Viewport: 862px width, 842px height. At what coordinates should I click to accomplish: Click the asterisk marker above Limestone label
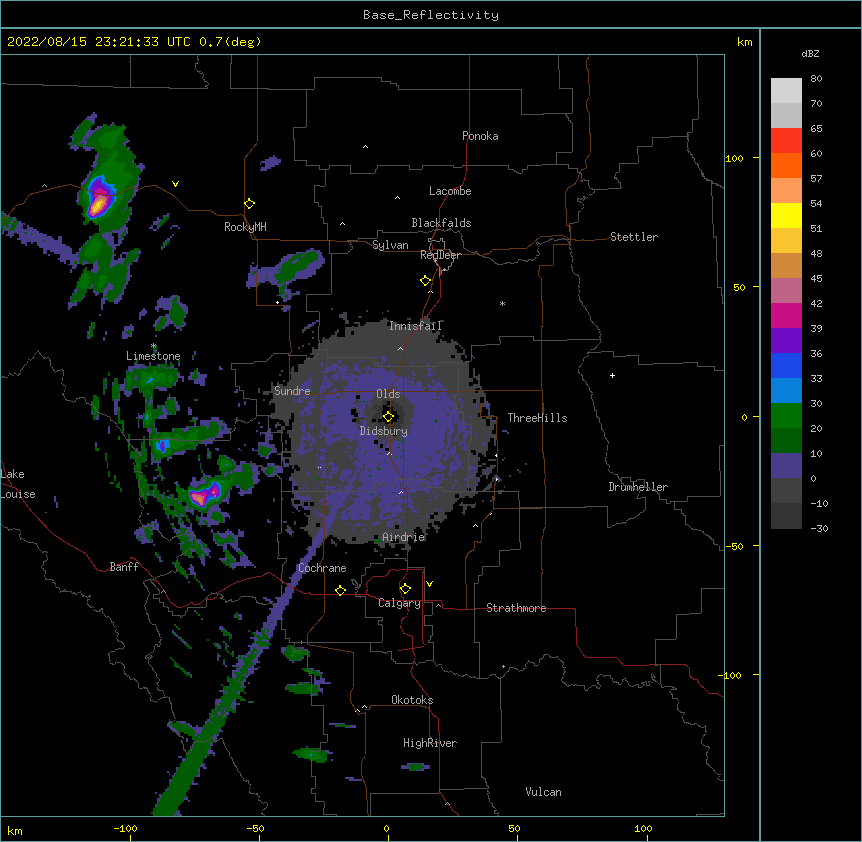pyautogui.click(x=154, y=346)
